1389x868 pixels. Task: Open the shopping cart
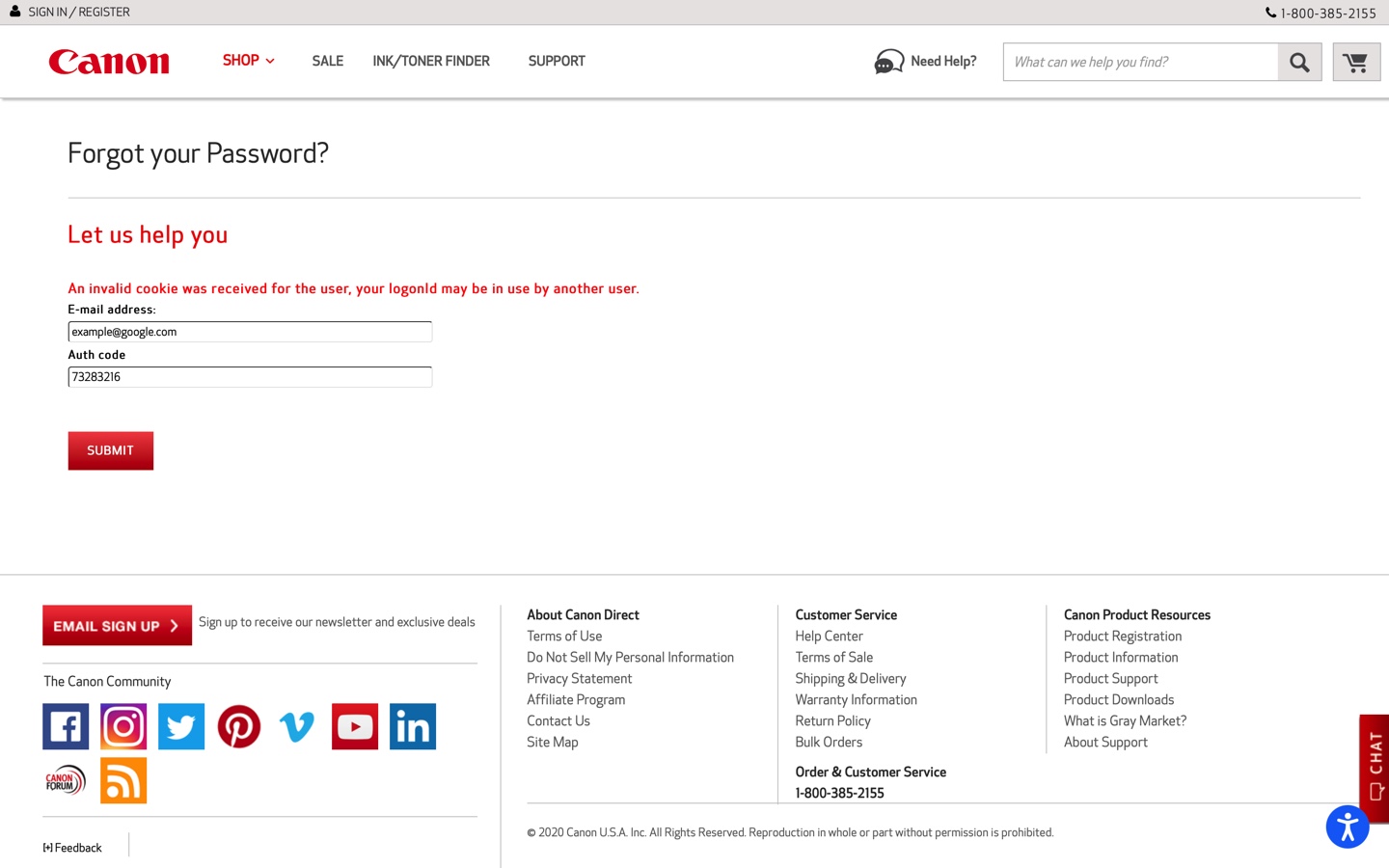[1355, 62]
